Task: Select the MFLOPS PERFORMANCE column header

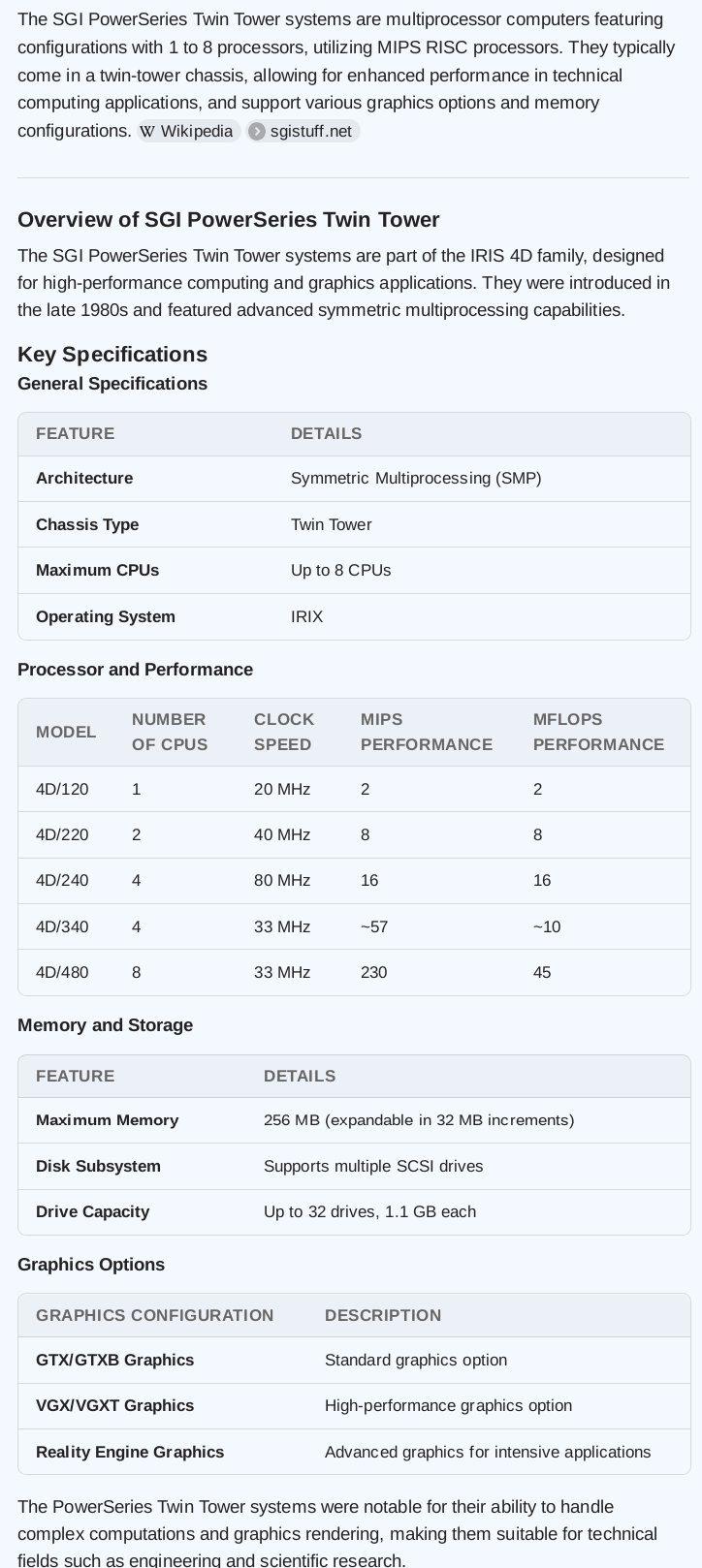Action: click(598, 732)
